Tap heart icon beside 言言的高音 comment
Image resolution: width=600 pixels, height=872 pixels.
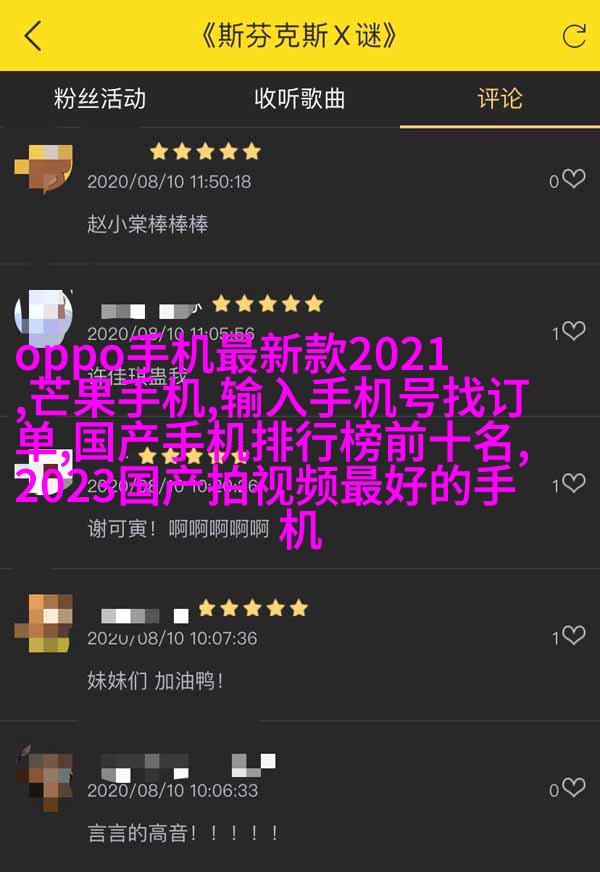coord(573,787)
